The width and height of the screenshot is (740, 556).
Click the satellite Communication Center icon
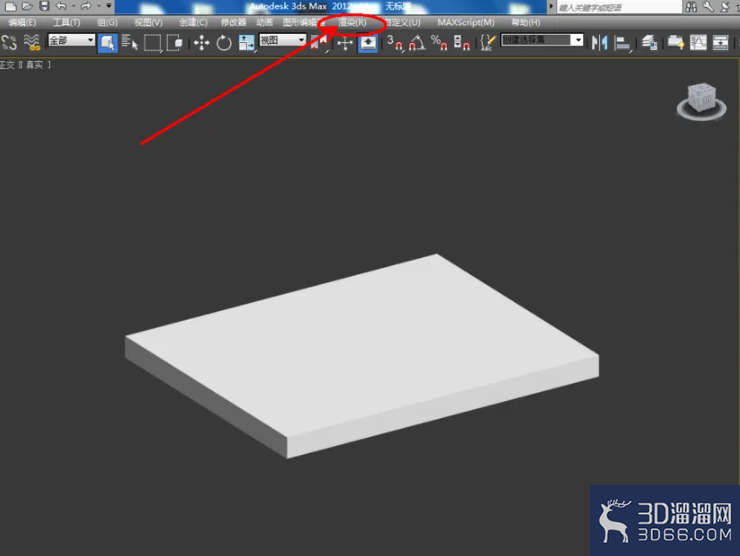(725, 6)
